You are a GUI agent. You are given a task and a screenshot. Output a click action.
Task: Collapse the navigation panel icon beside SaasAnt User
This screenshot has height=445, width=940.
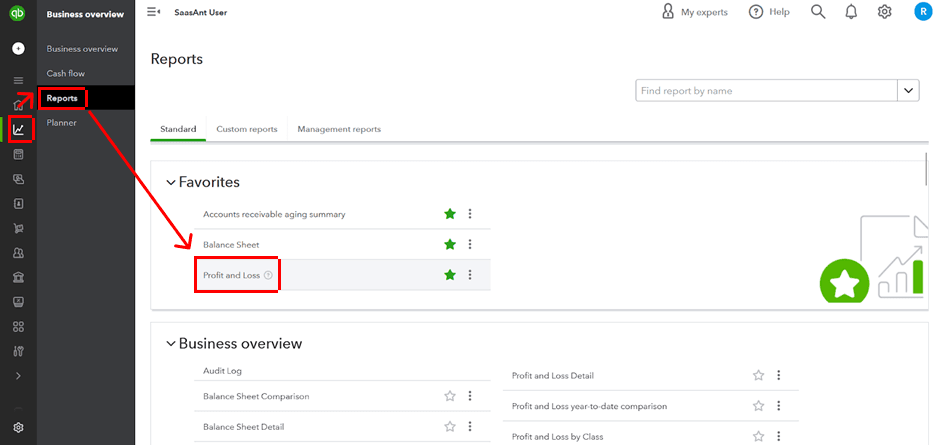(x=153, y=12)
